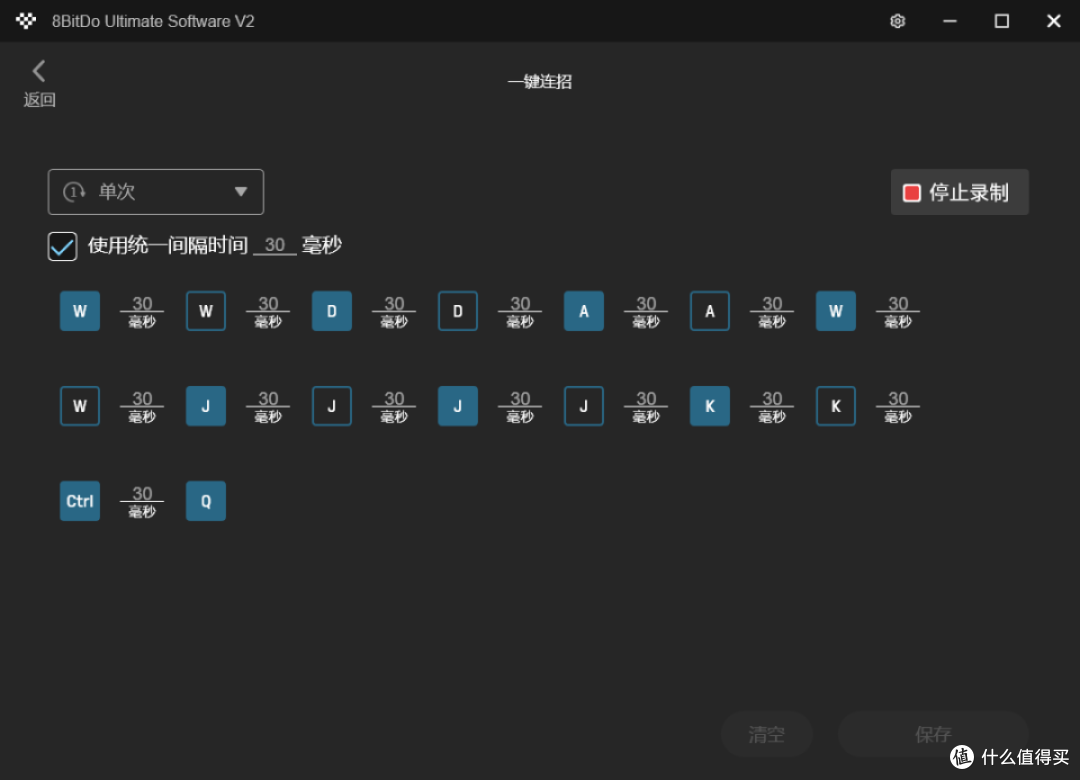The width and height of the screenshot is (1080, 780).
Task: Click the 保存 save button
Action: point(933,734)
